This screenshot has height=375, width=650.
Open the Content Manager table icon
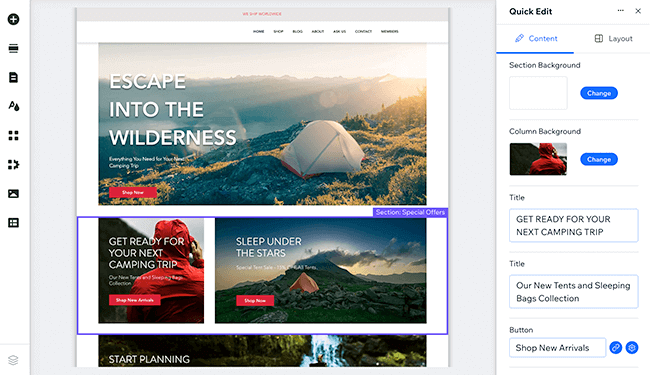pos(13,223)
